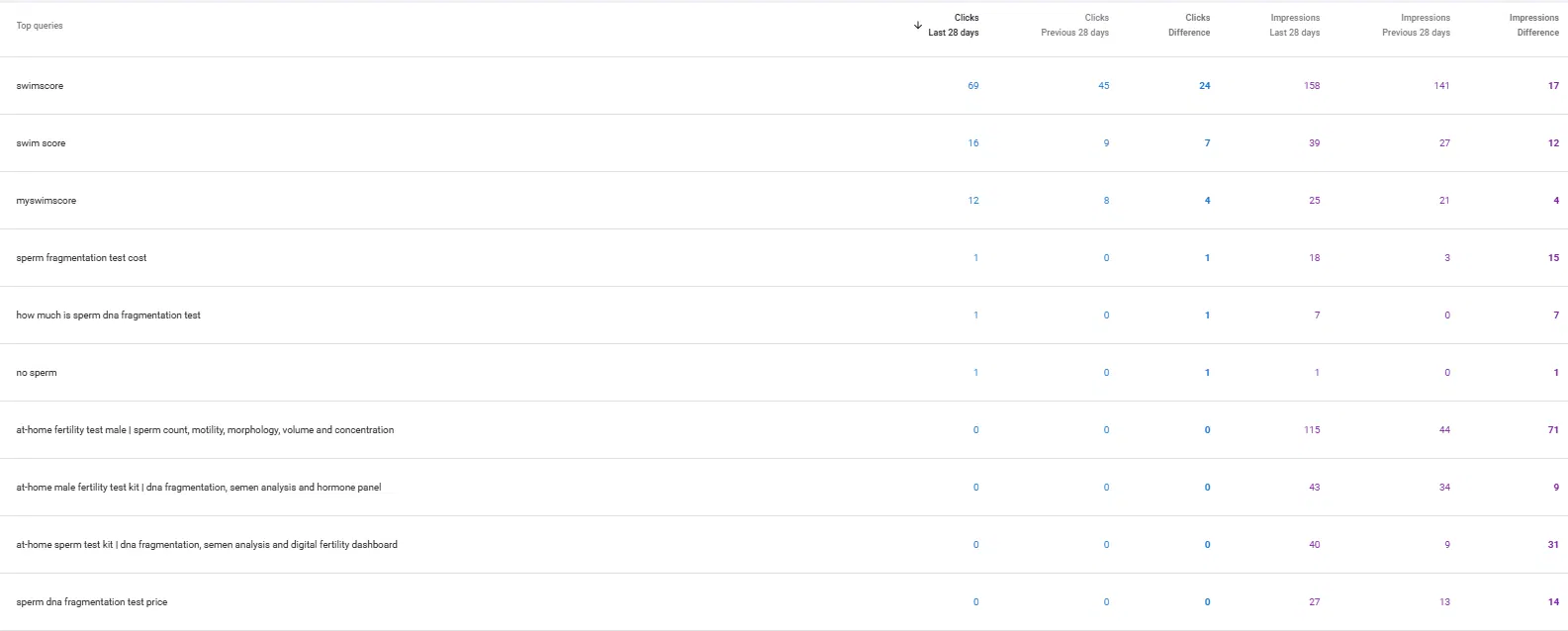Open the 'myswimscore' query row
Image resolution: width=1568 pixels, height=631 pixels.
click(784, 201)
